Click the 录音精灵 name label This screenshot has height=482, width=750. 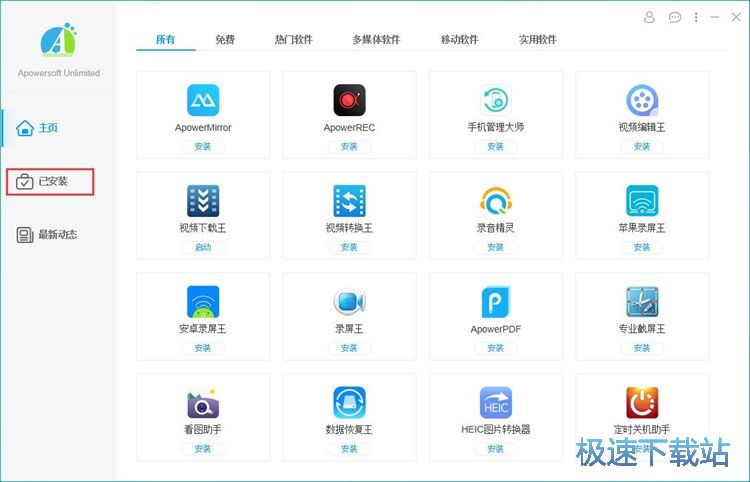click(496, 228)
